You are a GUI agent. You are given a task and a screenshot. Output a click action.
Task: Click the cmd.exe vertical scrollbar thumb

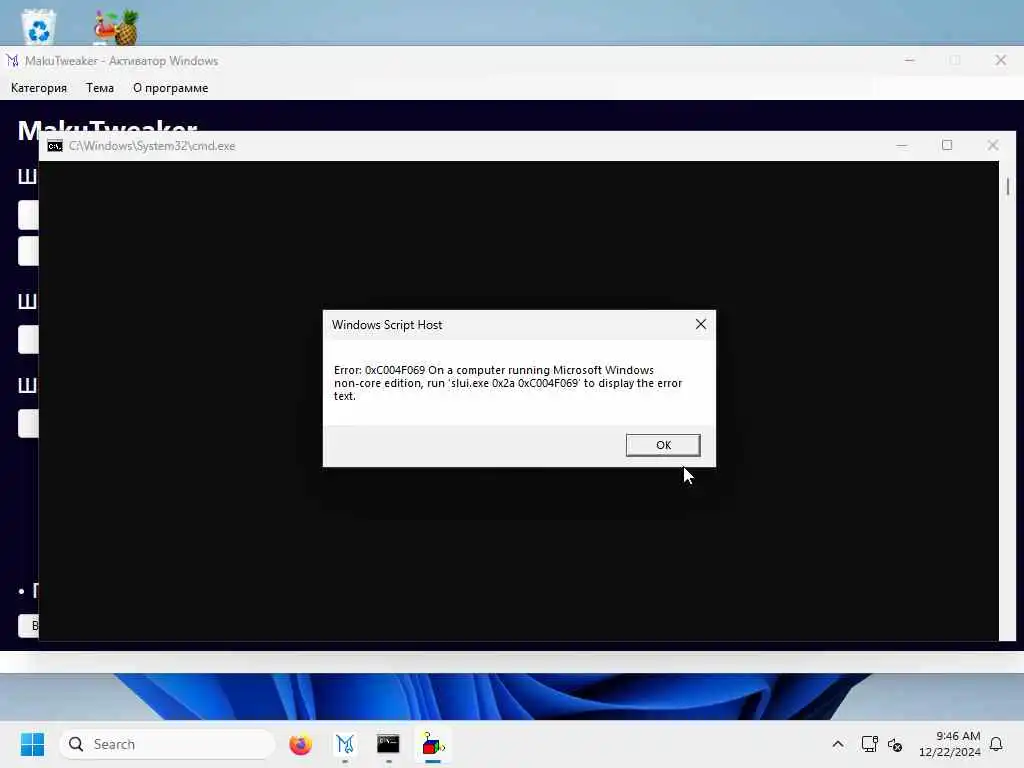click(x=1008, y=186)
